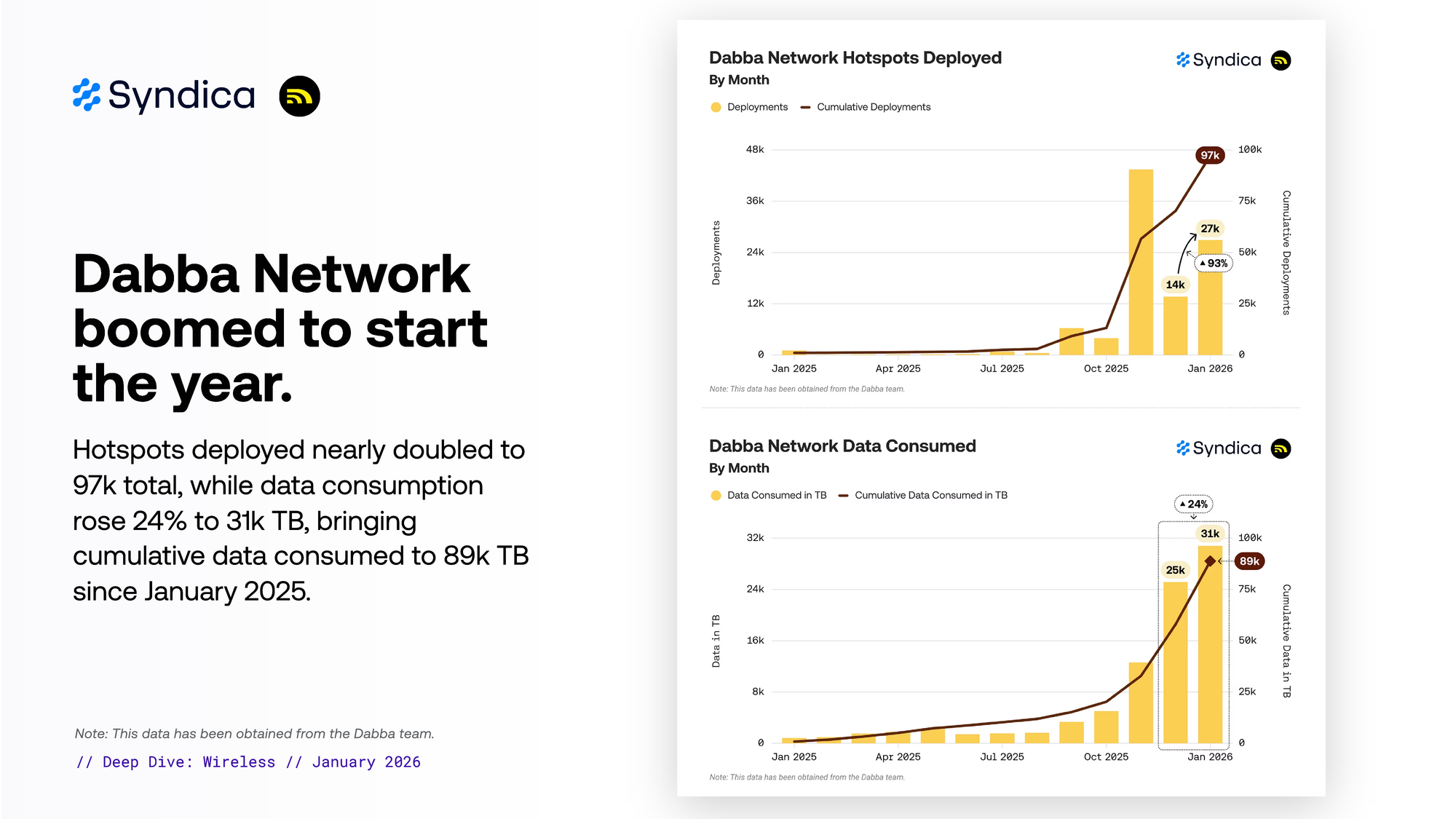Image resolution: width=1456 pixels, height=819 pixels.
Task: Click the dark diamond marker on the cumulative data line
Action: [x=1210, y=561]
